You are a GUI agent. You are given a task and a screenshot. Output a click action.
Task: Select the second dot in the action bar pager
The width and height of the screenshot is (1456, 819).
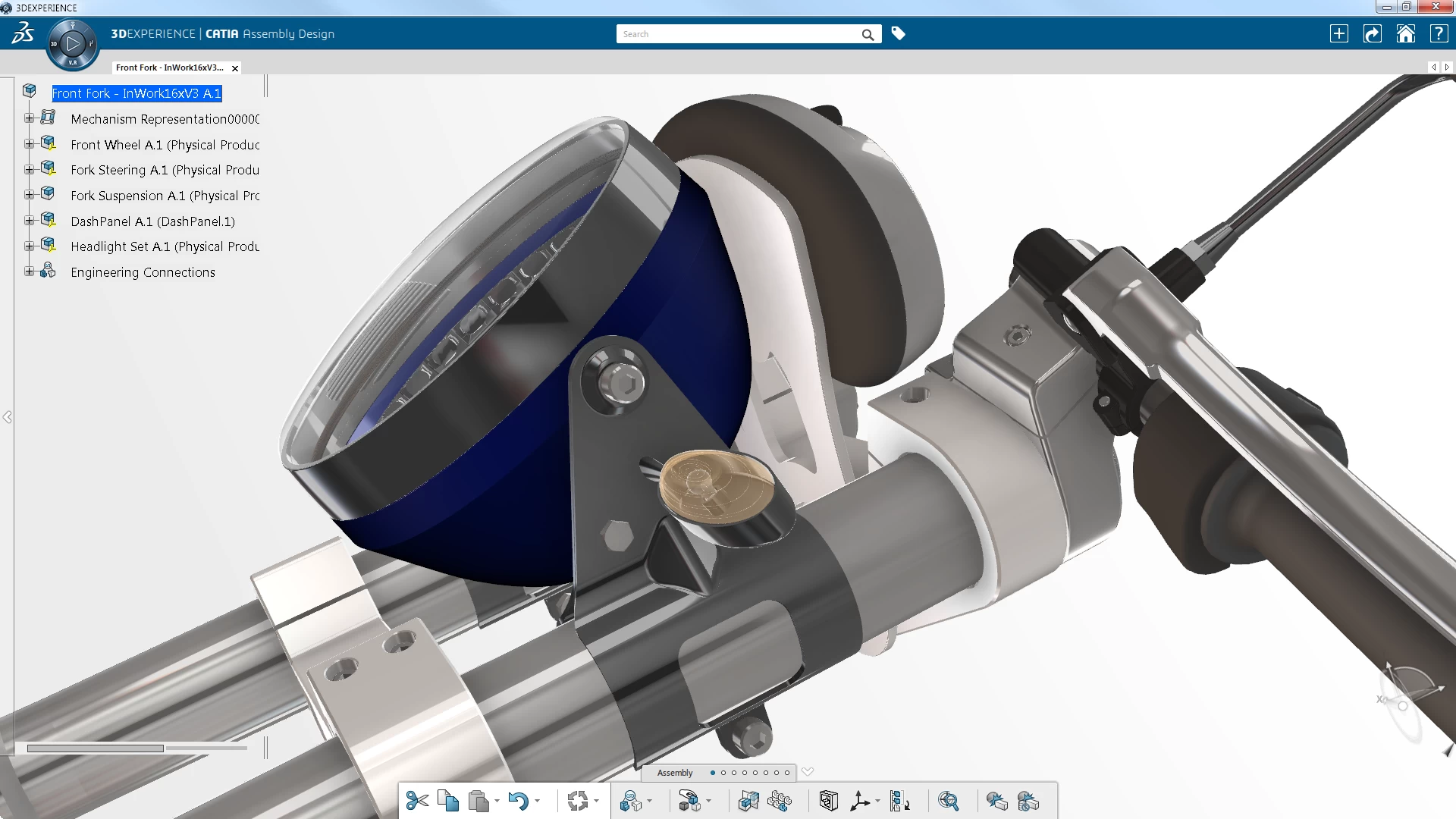click(723, 773)
